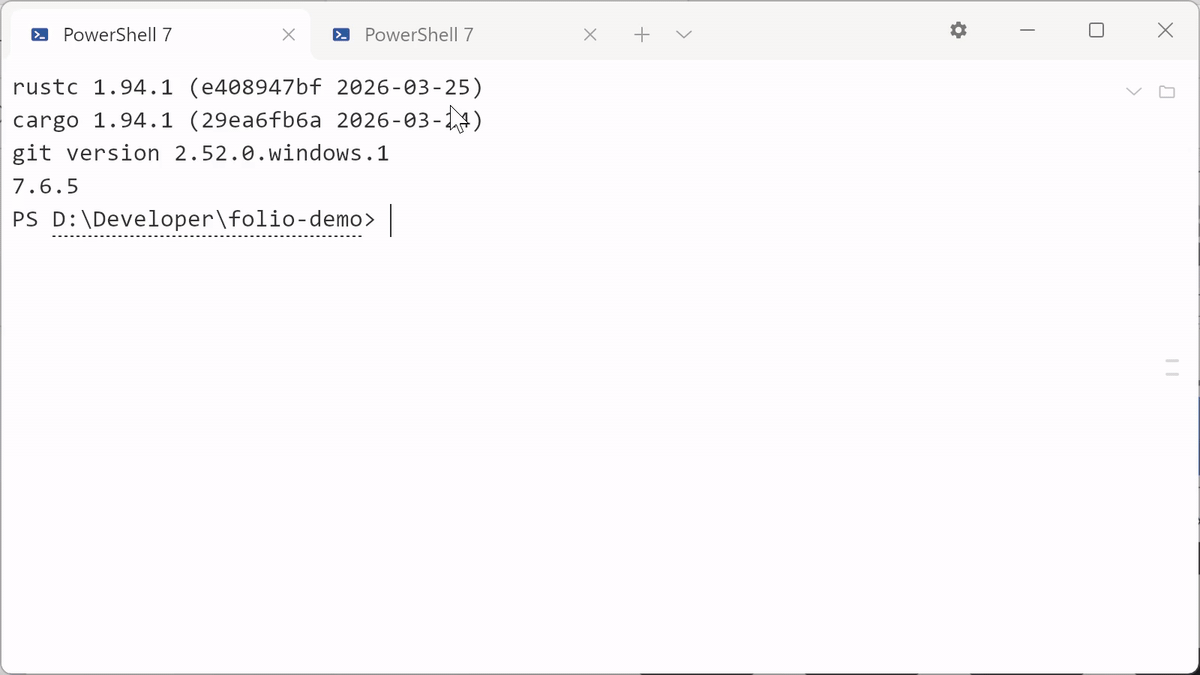Minimize the terminal window
Image resolution: width=1200 pixels, height=675 pixels.
coord(1027,30)
